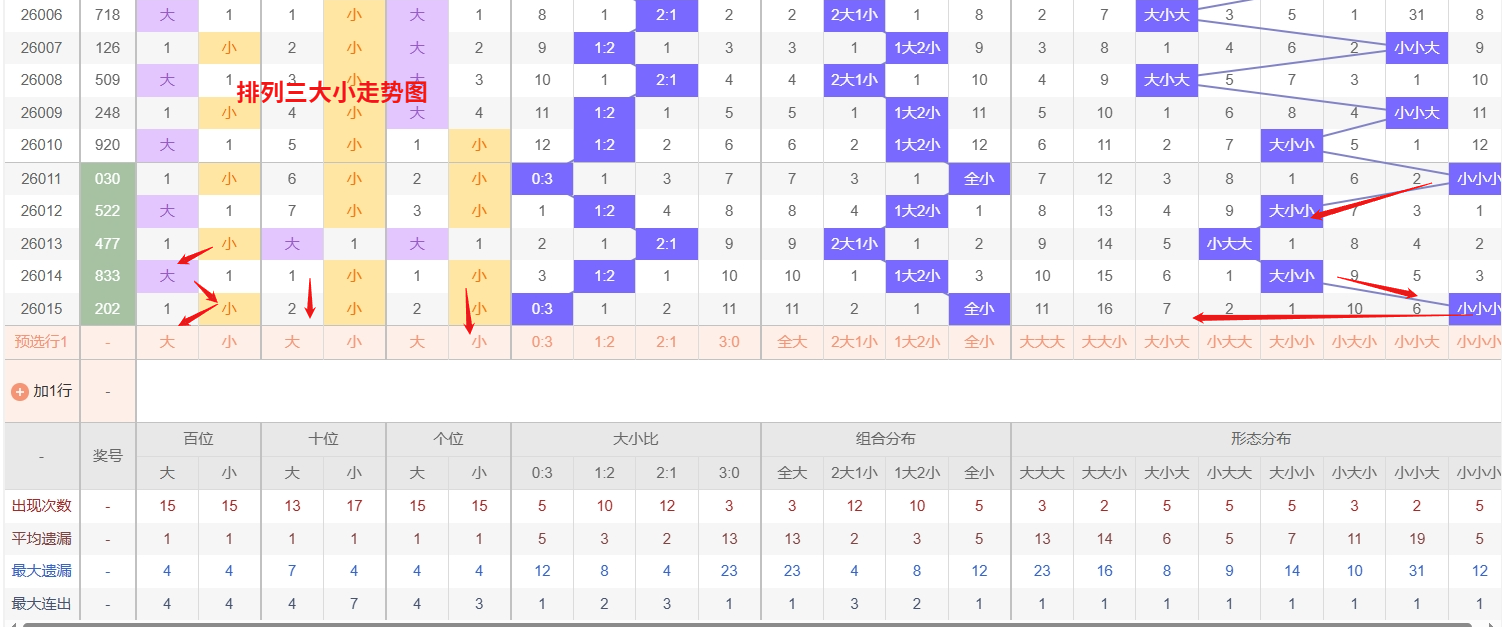Choose 3:0 in the pre-selection row
Screen dimensions: 1502x627
click(x=729, y=342)
